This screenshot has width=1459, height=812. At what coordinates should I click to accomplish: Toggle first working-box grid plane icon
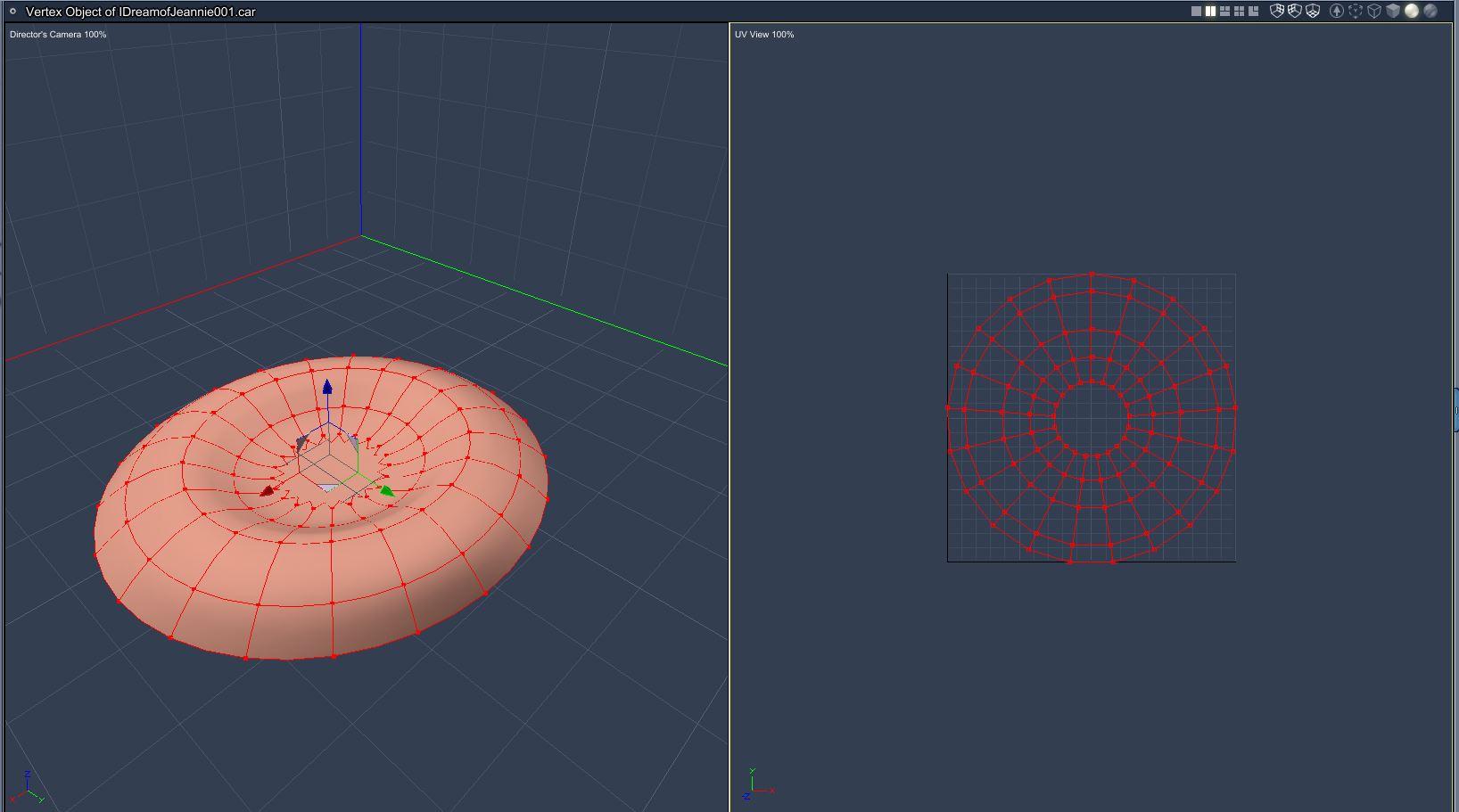[x=1277, y=12]
